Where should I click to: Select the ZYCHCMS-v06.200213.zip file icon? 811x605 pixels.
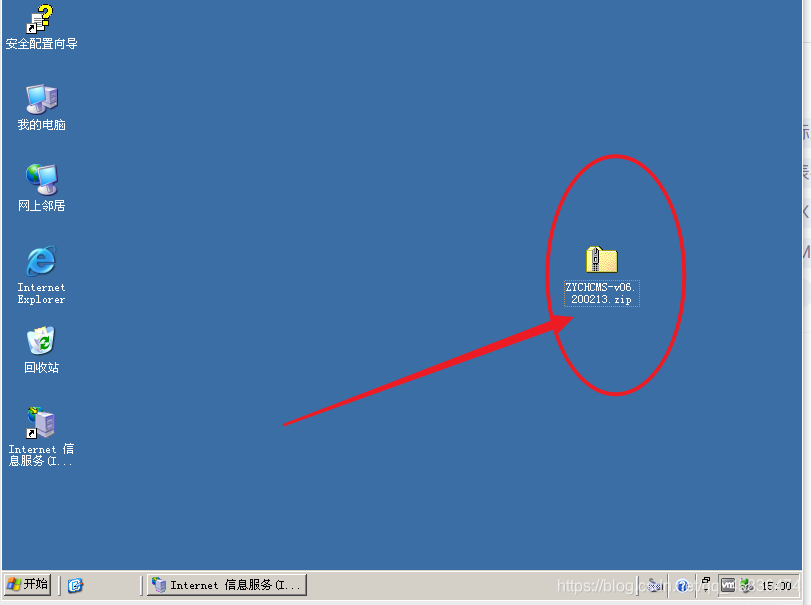click(x=602, y=260)
